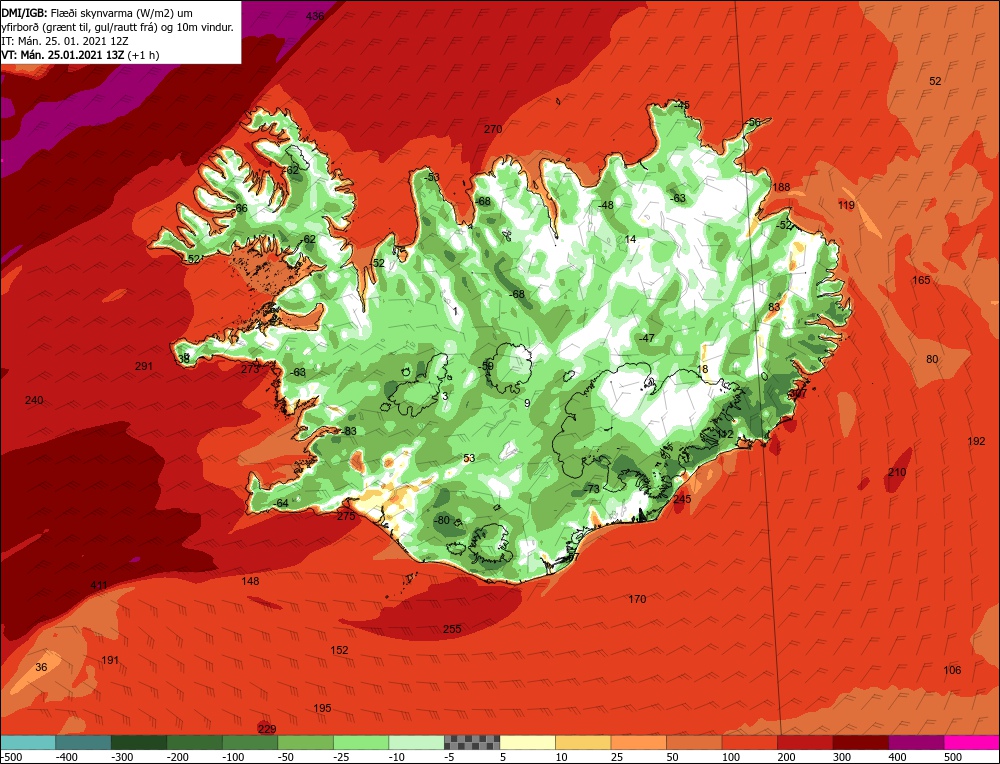Select the map value -83
The width and height of the screenshot is (1000, 764).
[348, 431]
